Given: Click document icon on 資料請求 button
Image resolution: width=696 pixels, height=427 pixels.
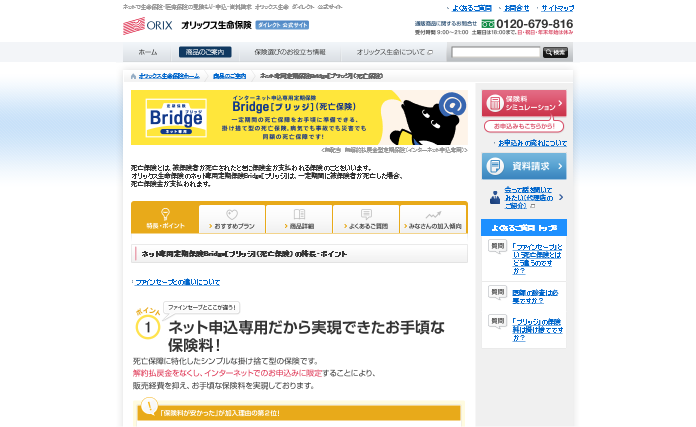Looking at the screenshot, I should tap(494, 166).
